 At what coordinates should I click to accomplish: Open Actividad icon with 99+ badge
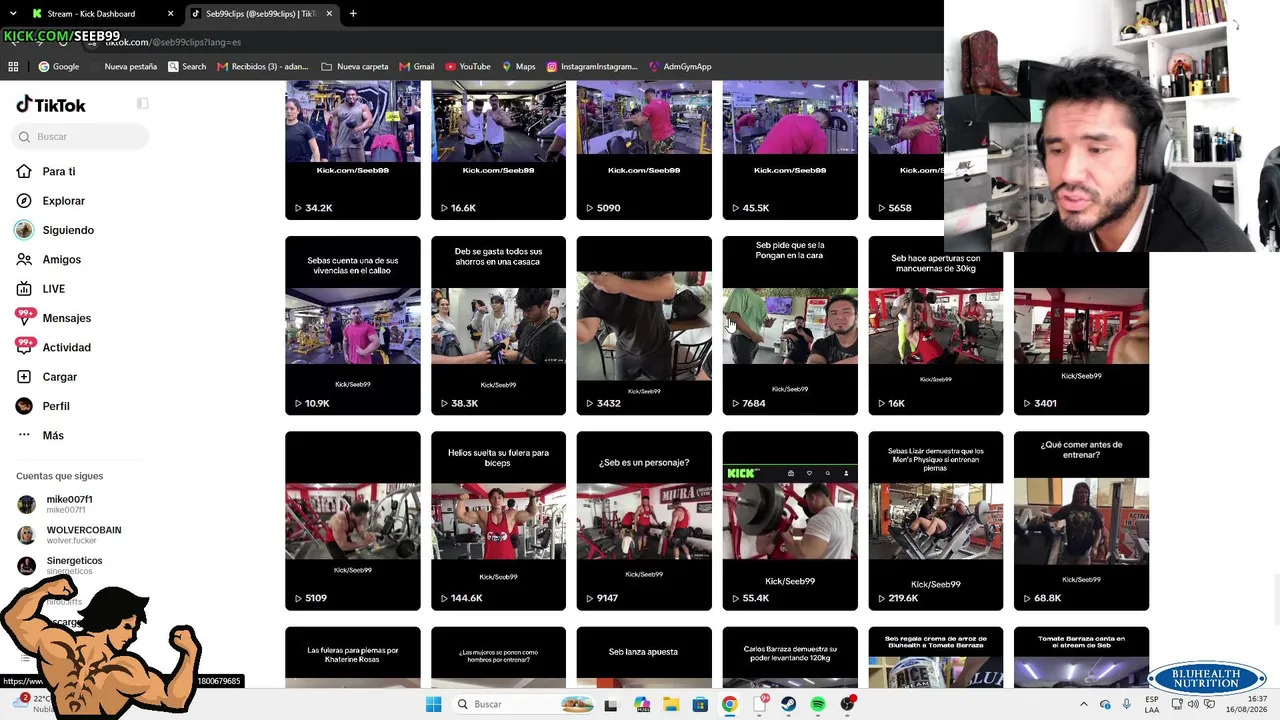24,347
